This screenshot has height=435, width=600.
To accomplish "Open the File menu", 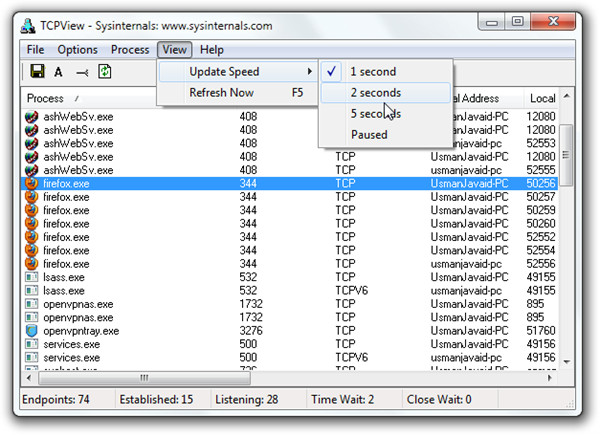I will pos(35,50).
